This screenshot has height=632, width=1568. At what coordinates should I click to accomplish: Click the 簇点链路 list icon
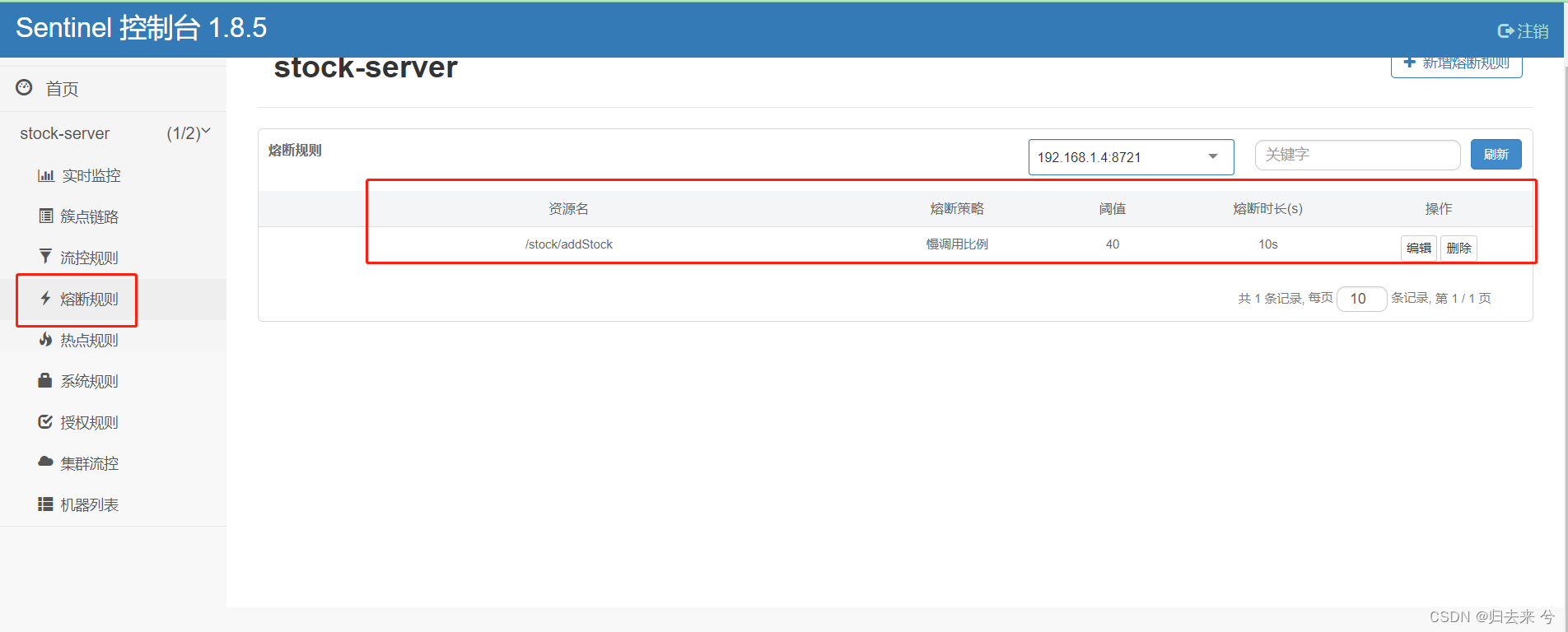point(46,216)
